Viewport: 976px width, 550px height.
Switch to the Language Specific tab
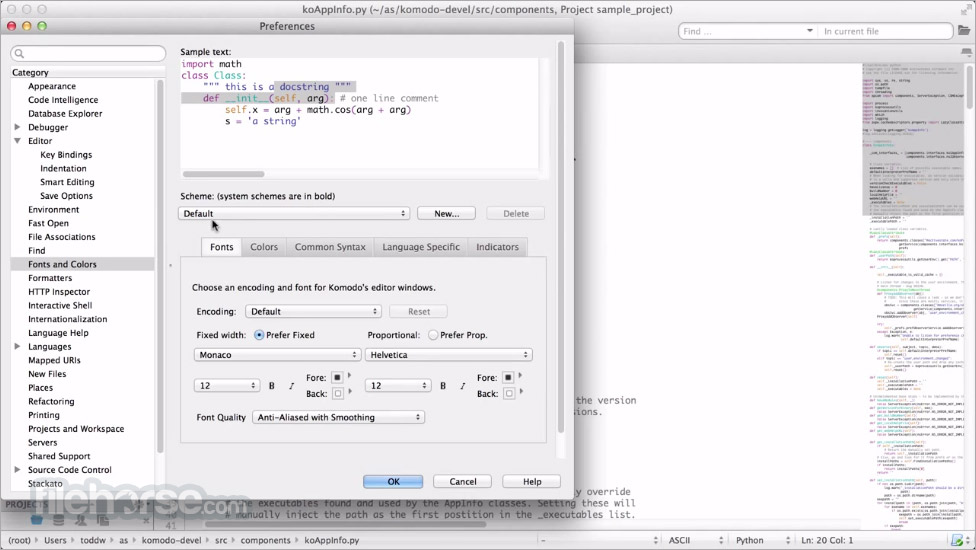[x=421, y=247]
